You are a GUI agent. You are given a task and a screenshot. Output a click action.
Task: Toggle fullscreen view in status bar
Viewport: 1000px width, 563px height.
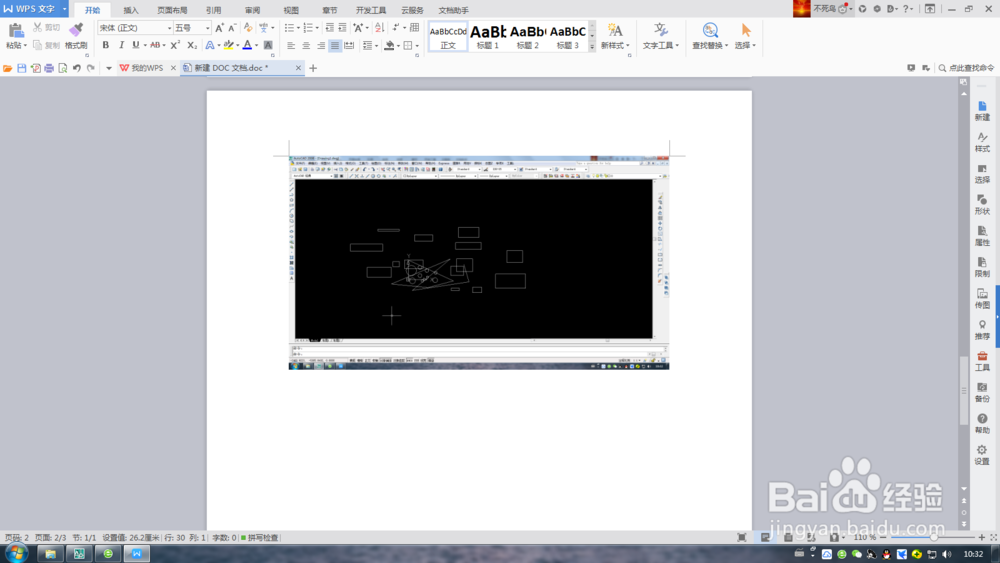pyautogui.click(x=742, y=537)
